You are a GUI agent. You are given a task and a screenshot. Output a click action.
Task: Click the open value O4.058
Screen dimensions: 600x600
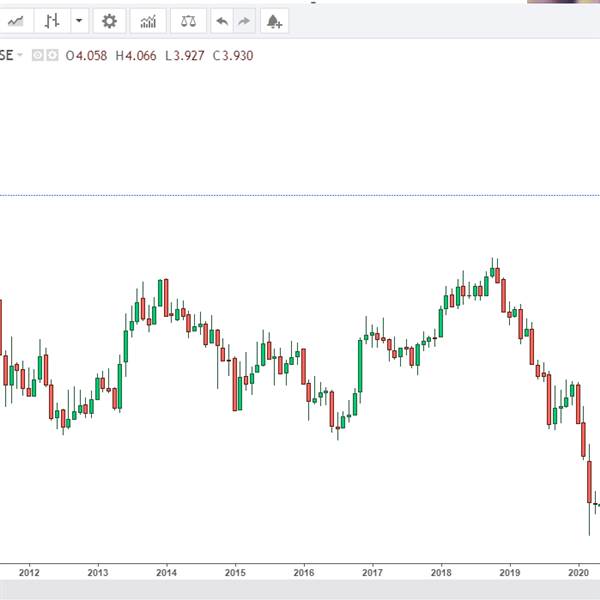pyautogui.click(x=86, y=56)
